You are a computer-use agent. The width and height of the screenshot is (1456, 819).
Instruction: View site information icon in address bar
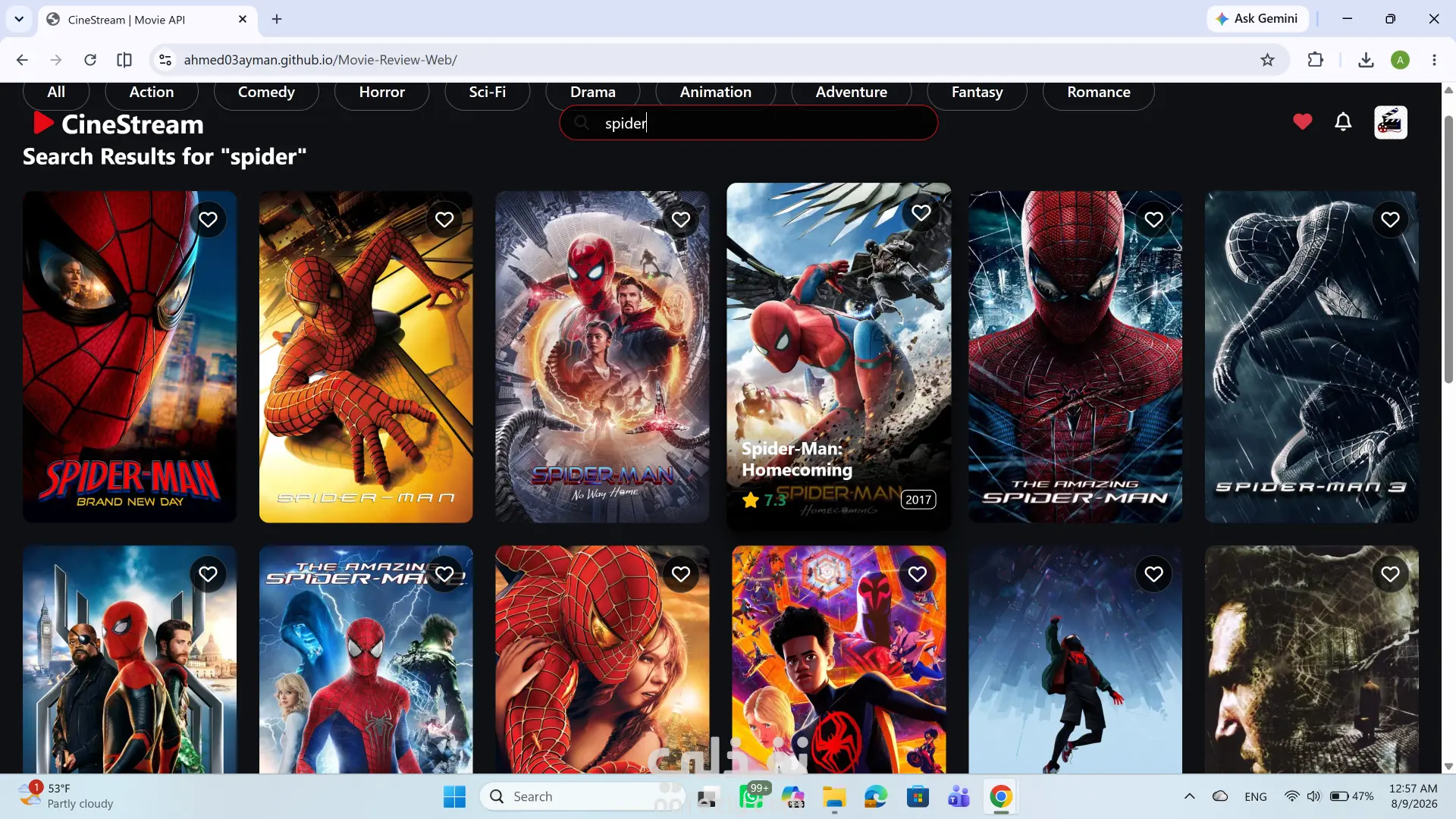tap(165, 60)
